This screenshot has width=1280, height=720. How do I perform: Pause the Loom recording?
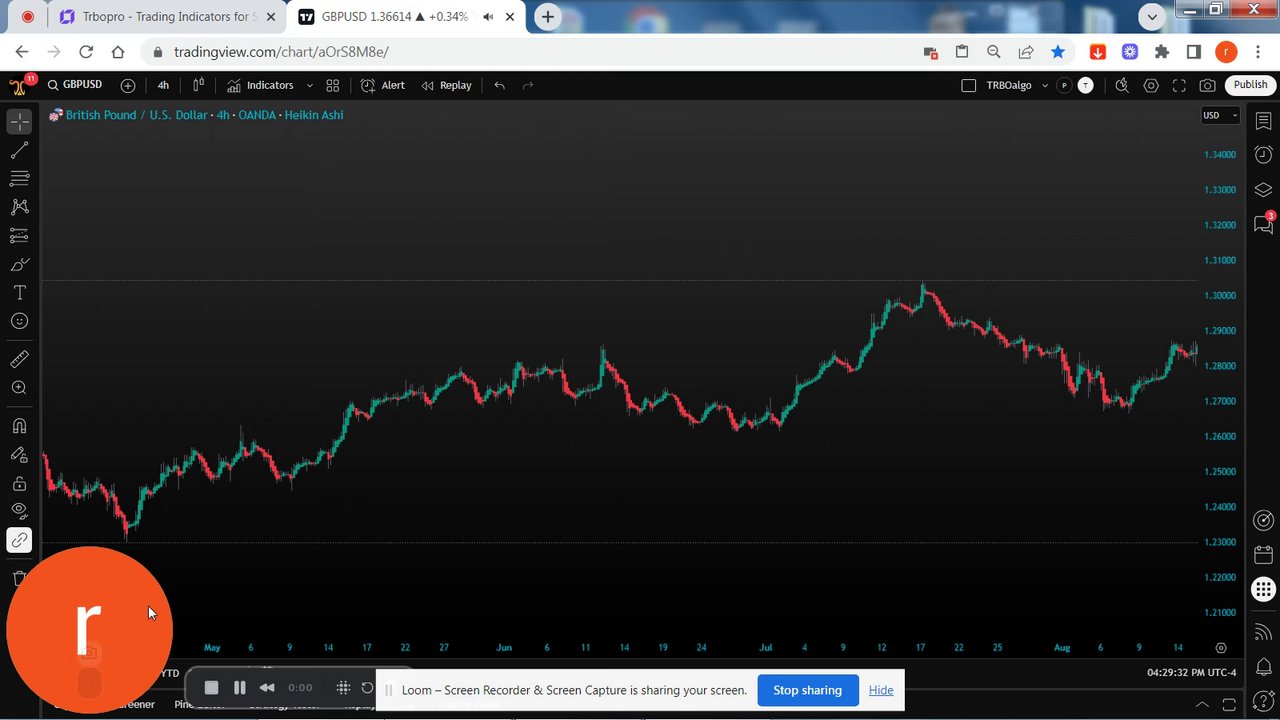(x=239, y=688)
